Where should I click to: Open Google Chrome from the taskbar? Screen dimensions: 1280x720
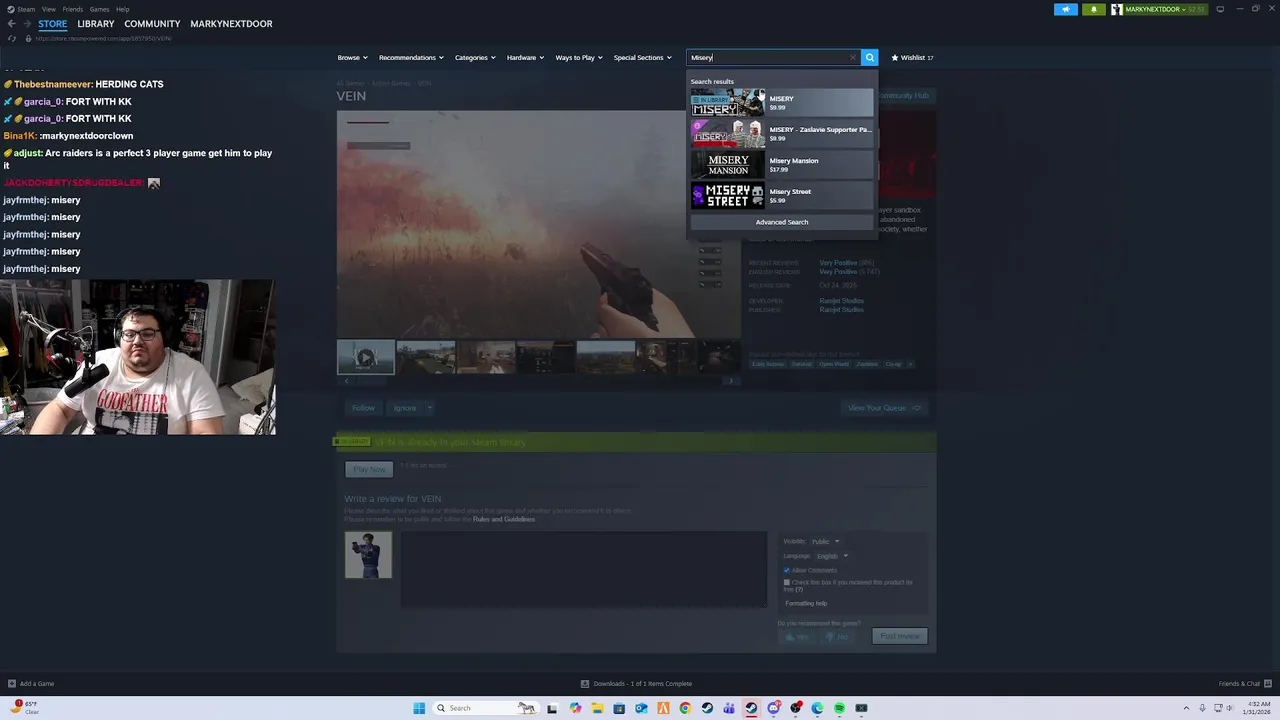[685, 708]
